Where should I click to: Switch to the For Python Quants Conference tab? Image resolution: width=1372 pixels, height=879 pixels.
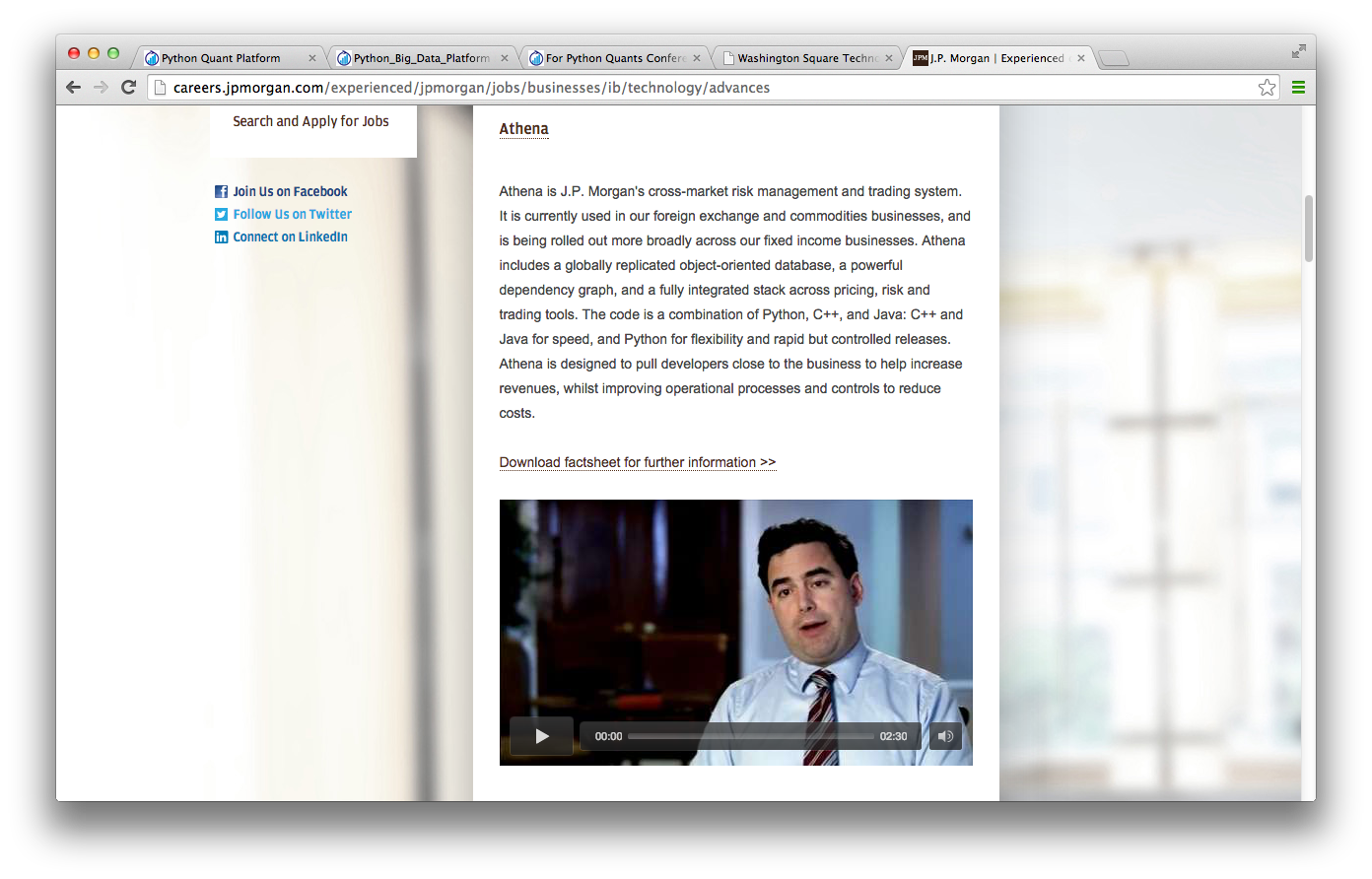[613, 58]
